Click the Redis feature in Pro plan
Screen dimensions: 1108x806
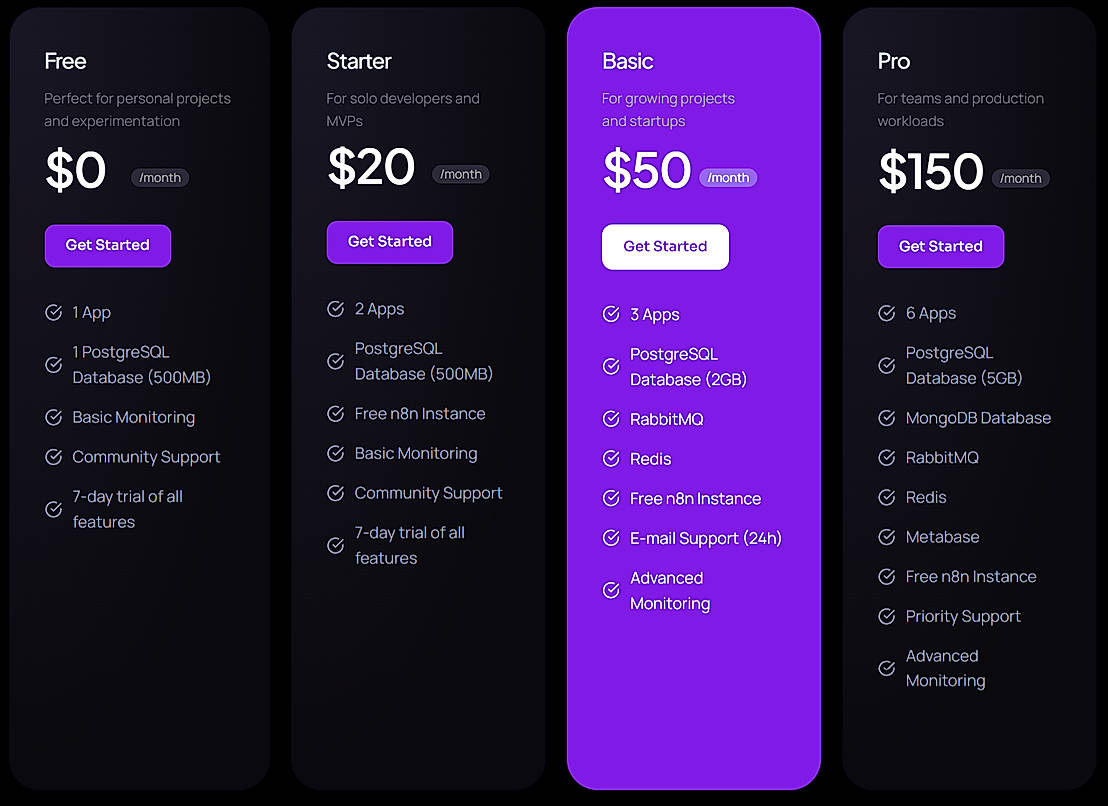click(x=926, y=497)
